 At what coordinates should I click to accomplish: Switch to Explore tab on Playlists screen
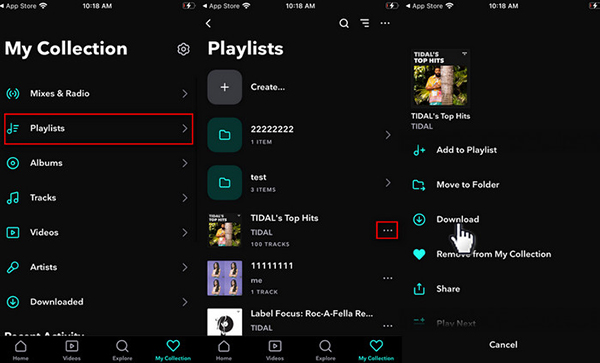click(326, 350)
